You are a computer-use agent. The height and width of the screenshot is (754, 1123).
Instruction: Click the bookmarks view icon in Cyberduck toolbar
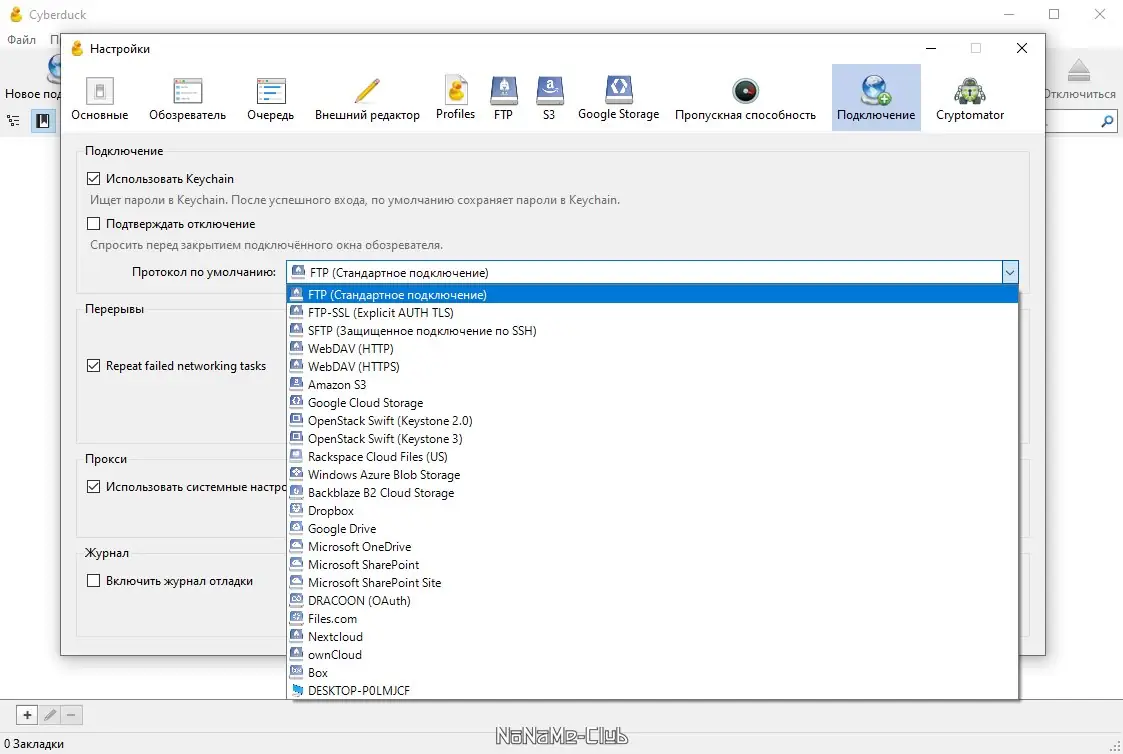[43, 120]
